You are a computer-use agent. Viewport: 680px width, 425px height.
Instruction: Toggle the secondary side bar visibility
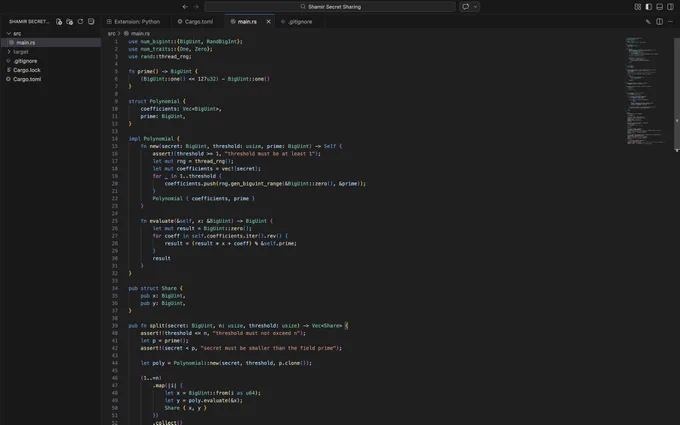pos(670,7)
